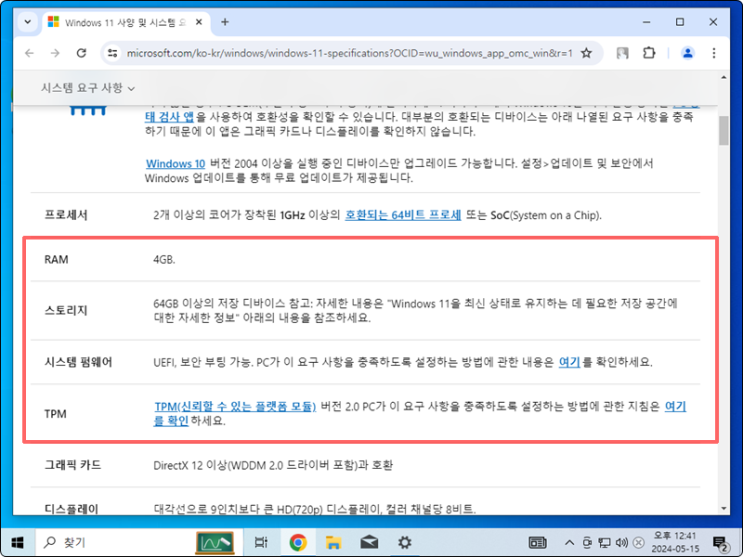Select the 스토리지 row label
The height and width of the screenshot is (557, 743).
(66, 310)
